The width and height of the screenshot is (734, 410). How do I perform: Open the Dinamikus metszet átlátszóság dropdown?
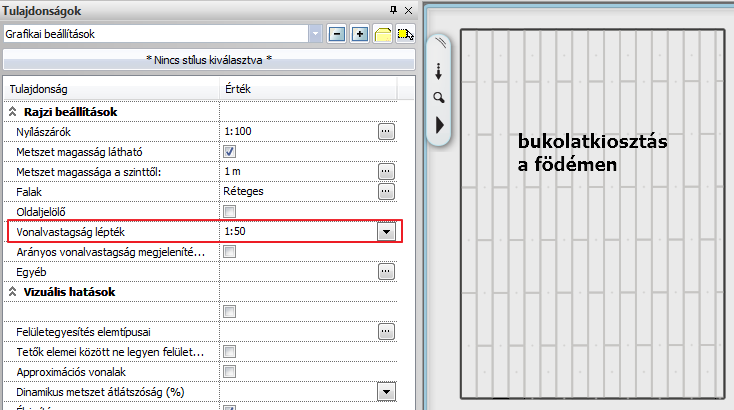385,391
